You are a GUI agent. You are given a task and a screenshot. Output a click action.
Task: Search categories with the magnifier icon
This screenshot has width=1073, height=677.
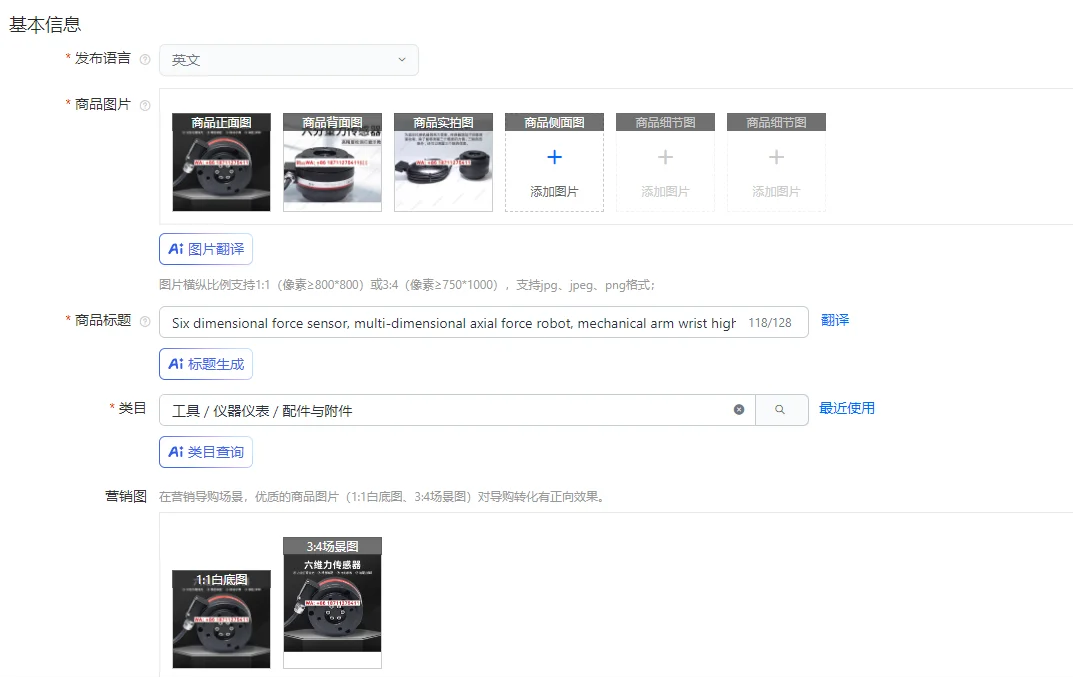point(781,409)
